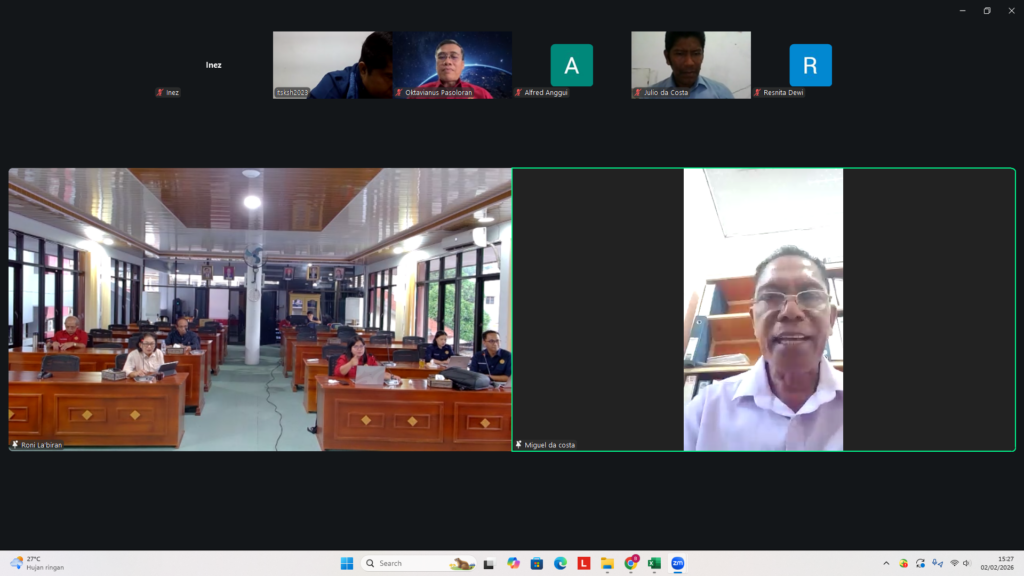This screenshot has height=576, width=1024.
Task: Open the clock and date flyout
Action: 1000,563
